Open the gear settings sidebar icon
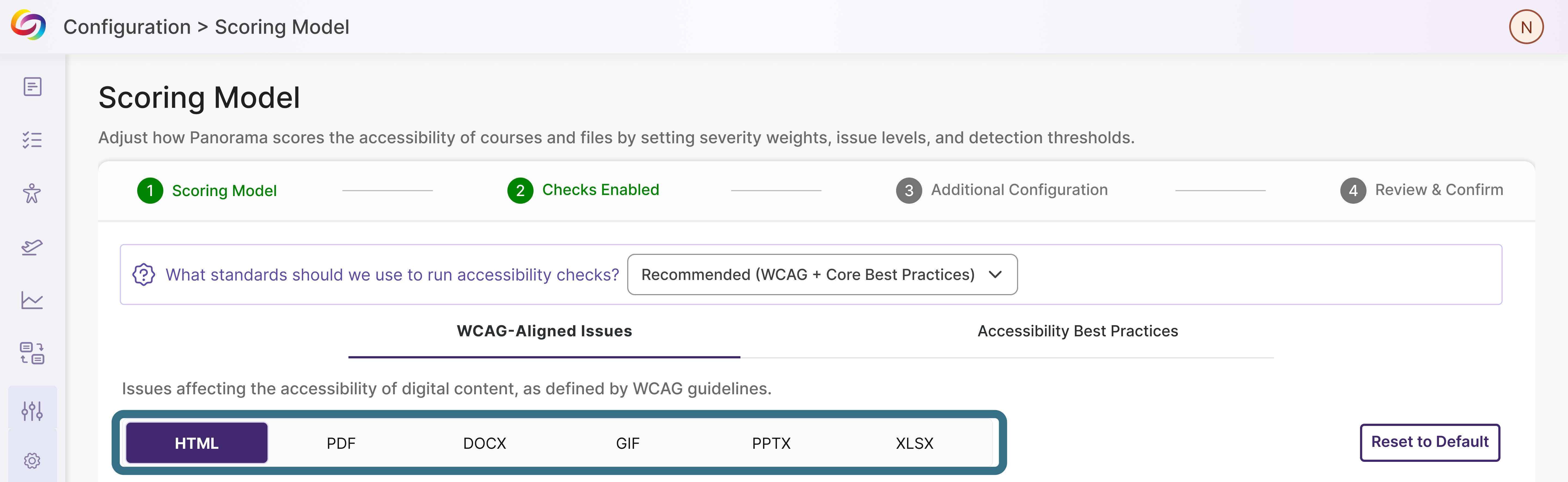 point(32,461)
